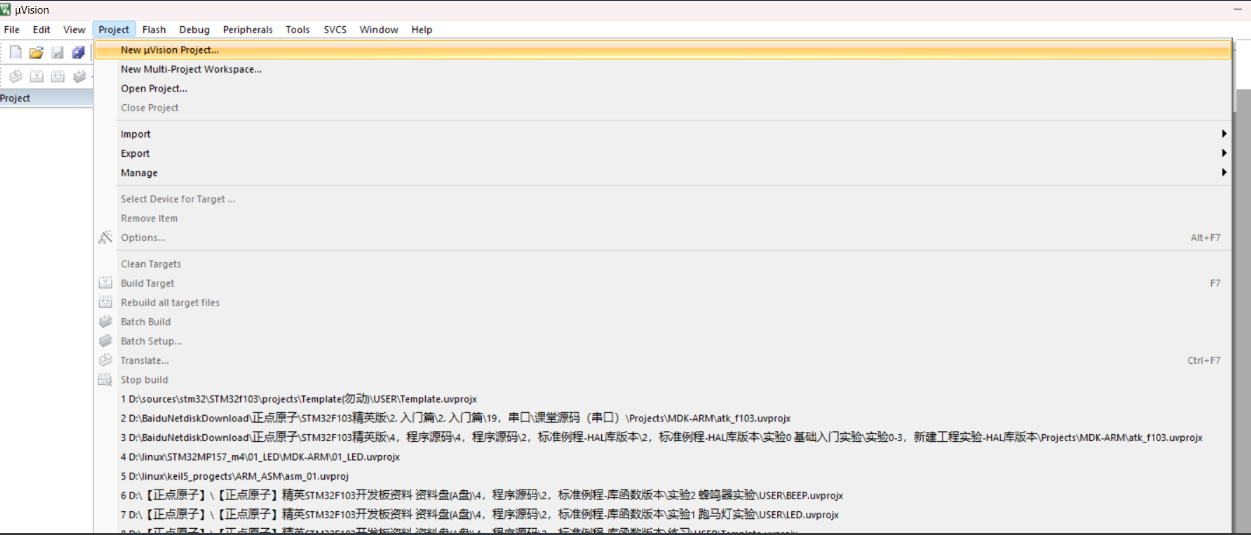
Task: Choose New µVision Project... entry
Action: 663,50
